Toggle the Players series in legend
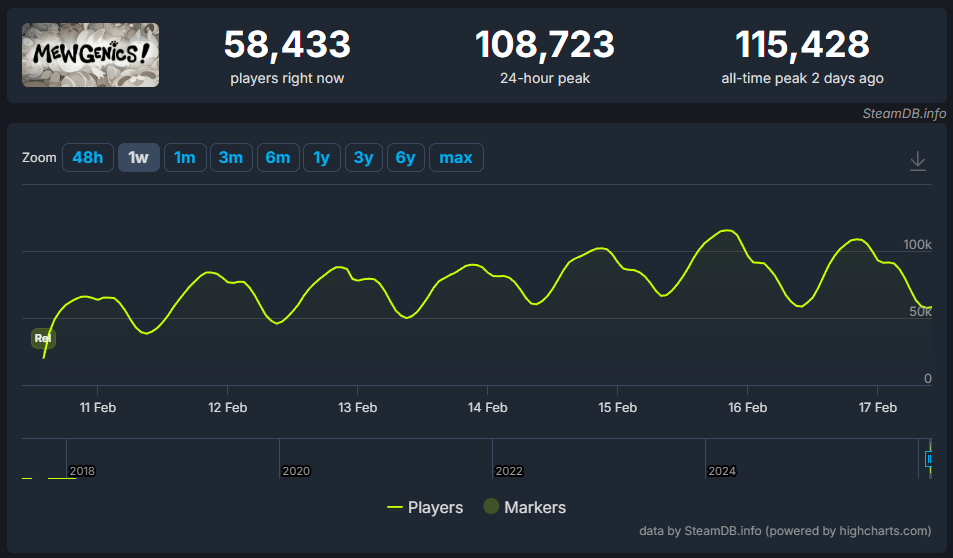This screenshot has height=558, width=953. [x=425, y=507]
